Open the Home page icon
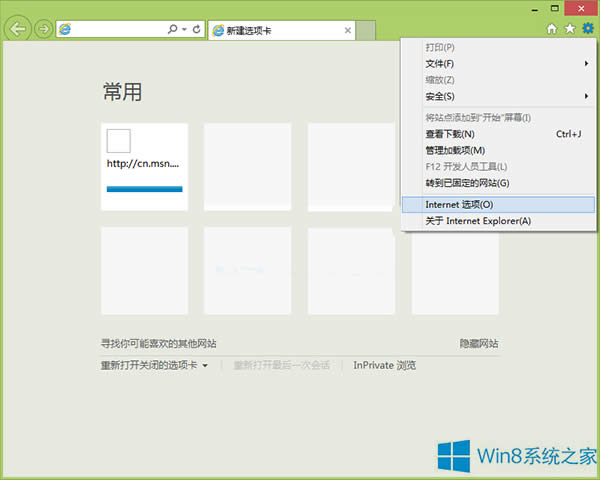The width and height of the screenshot is (600, 480). (x=551, y=29)
